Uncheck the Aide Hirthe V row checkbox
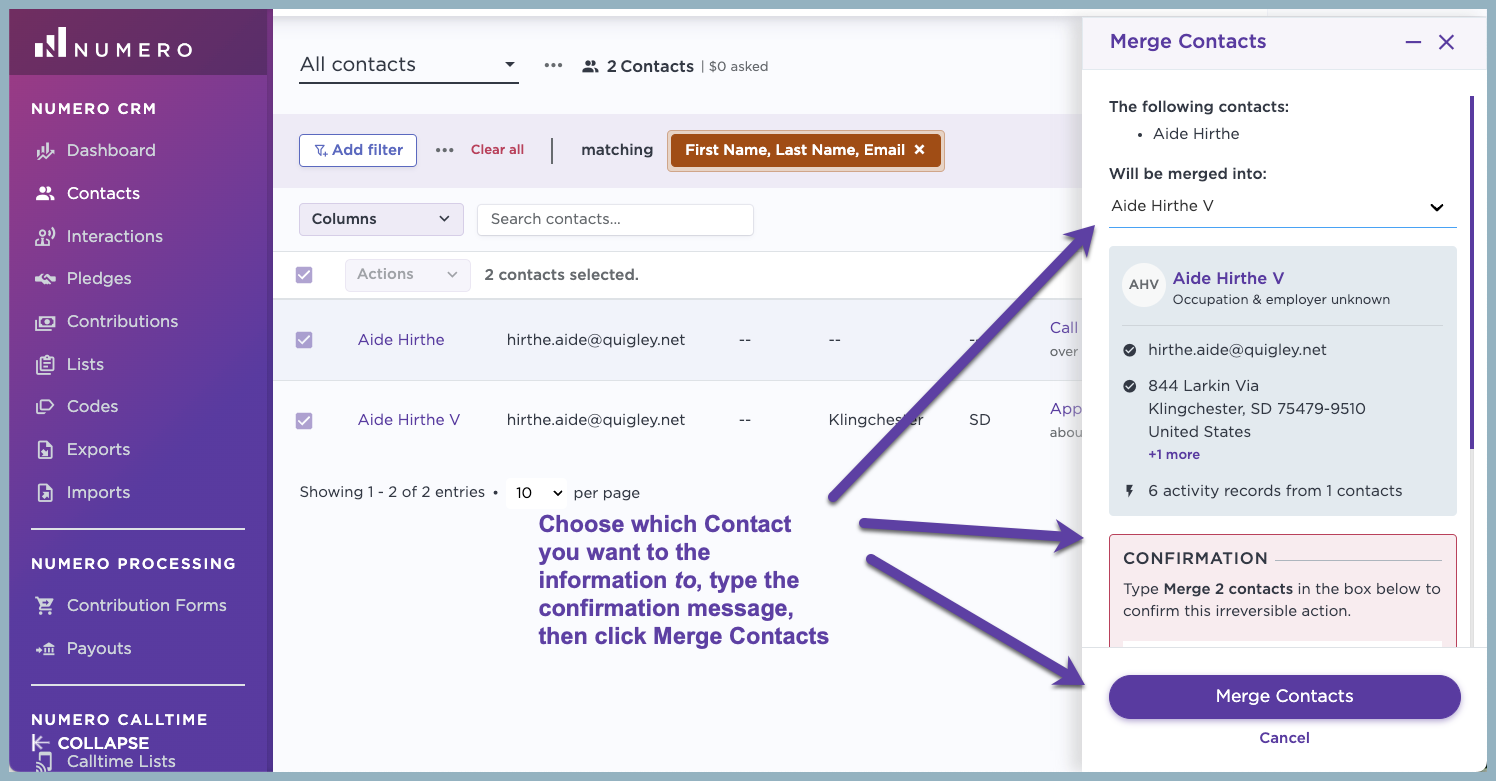The width and height of the screenshot is (1496, 781). 304,421
